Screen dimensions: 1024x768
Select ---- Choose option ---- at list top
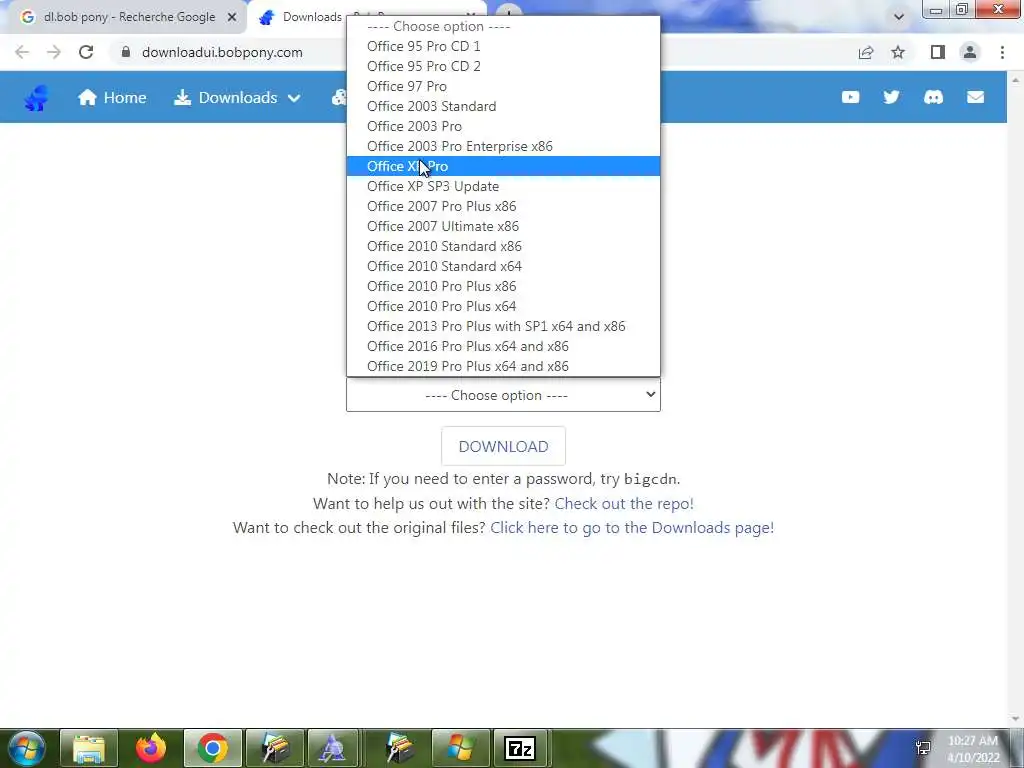[x=504, y=26]
